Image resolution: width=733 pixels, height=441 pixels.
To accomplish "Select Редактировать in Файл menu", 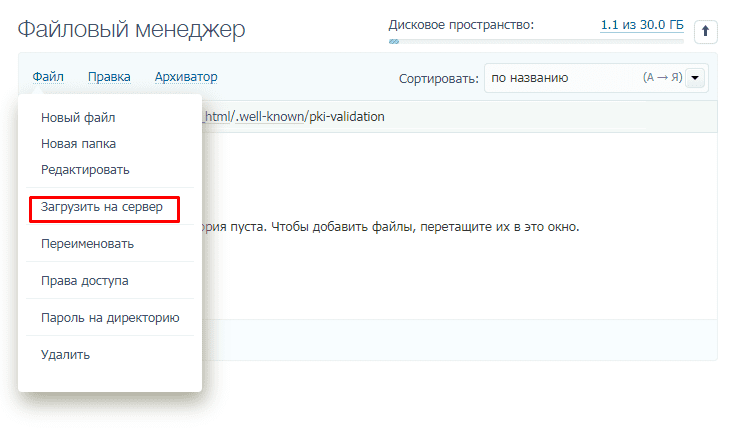I will tap(85, 170).
